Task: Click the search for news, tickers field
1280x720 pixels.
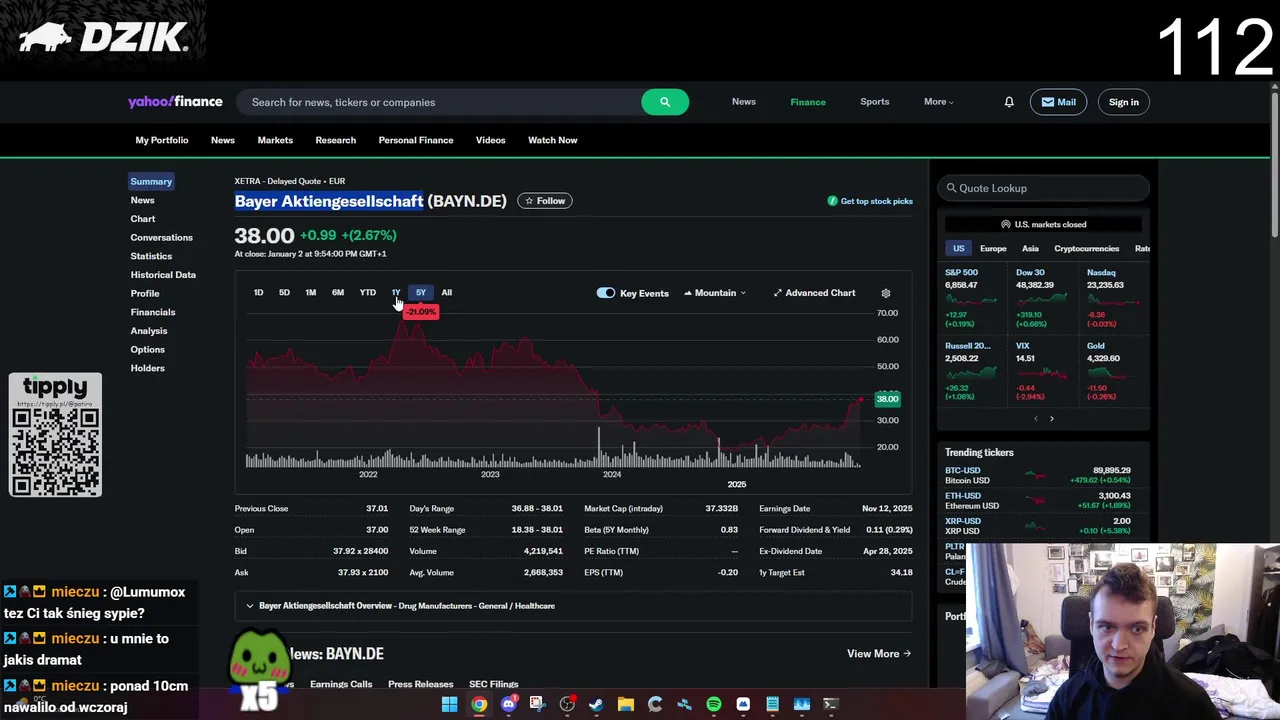Action: coord(440,102)
